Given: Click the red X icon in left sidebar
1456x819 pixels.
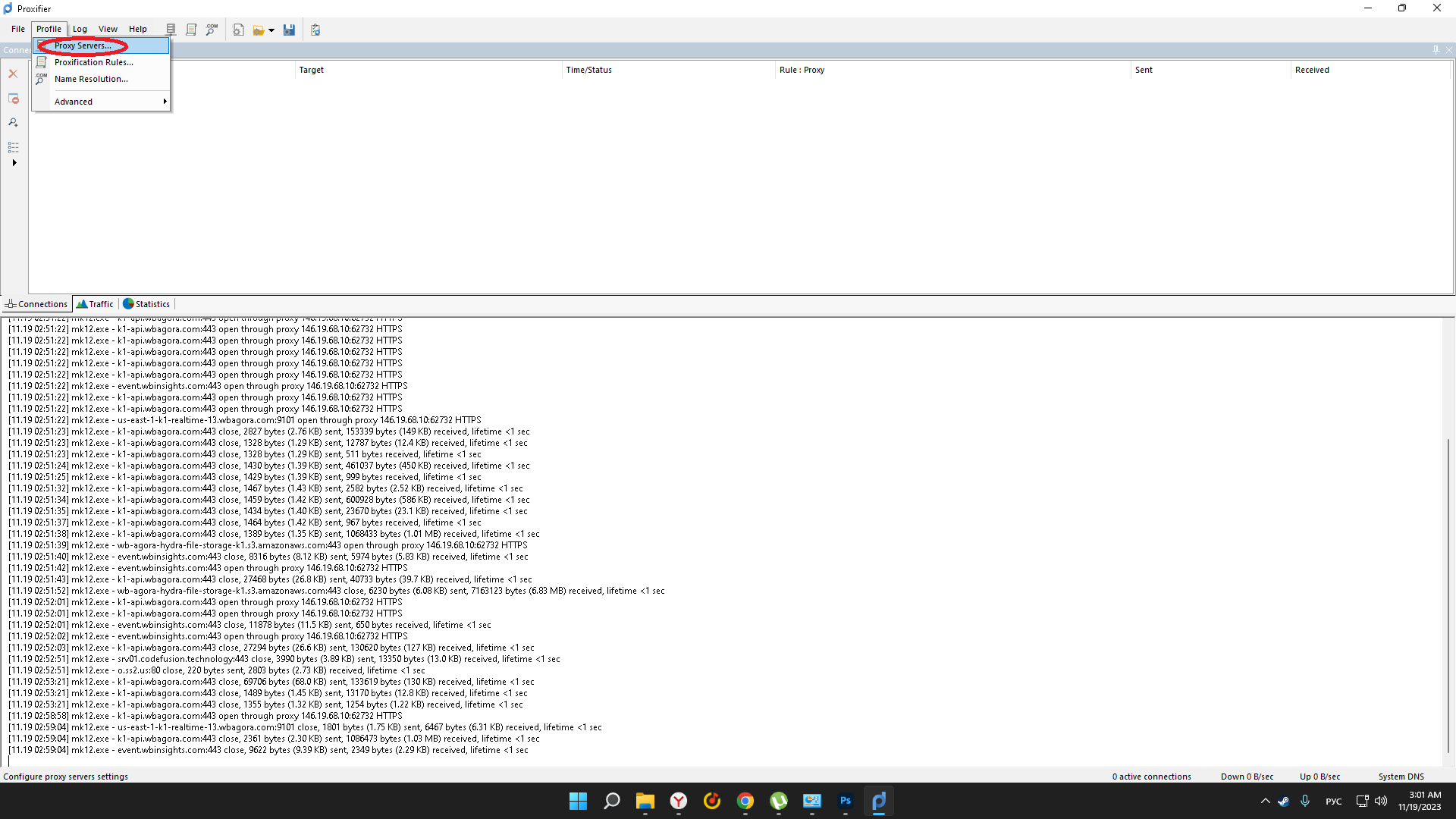Looking at the screenshot, I should click(x=13, y=74).
